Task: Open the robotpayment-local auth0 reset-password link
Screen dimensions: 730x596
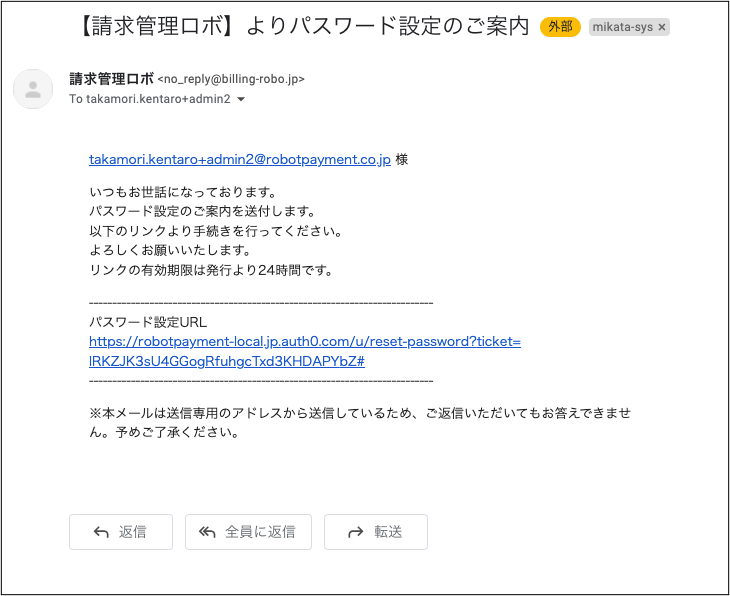Action: point(304,351)
